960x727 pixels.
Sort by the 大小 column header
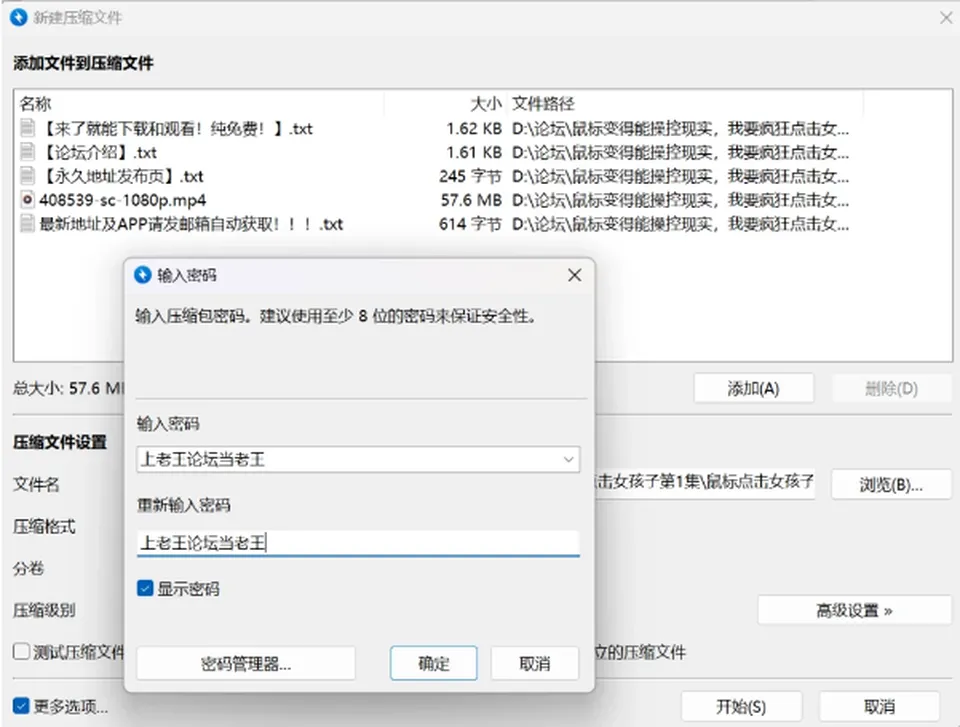(x=486, y=104)
